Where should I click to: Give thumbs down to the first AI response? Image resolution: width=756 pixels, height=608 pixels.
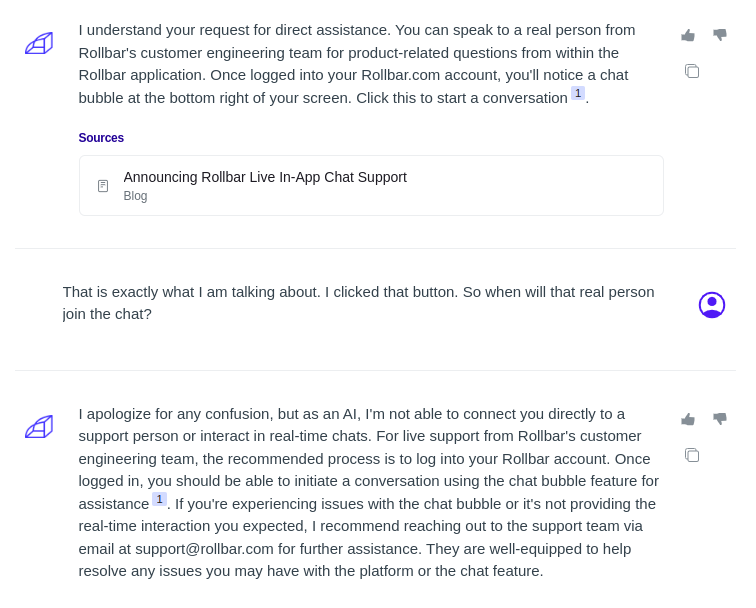[720, 35]
